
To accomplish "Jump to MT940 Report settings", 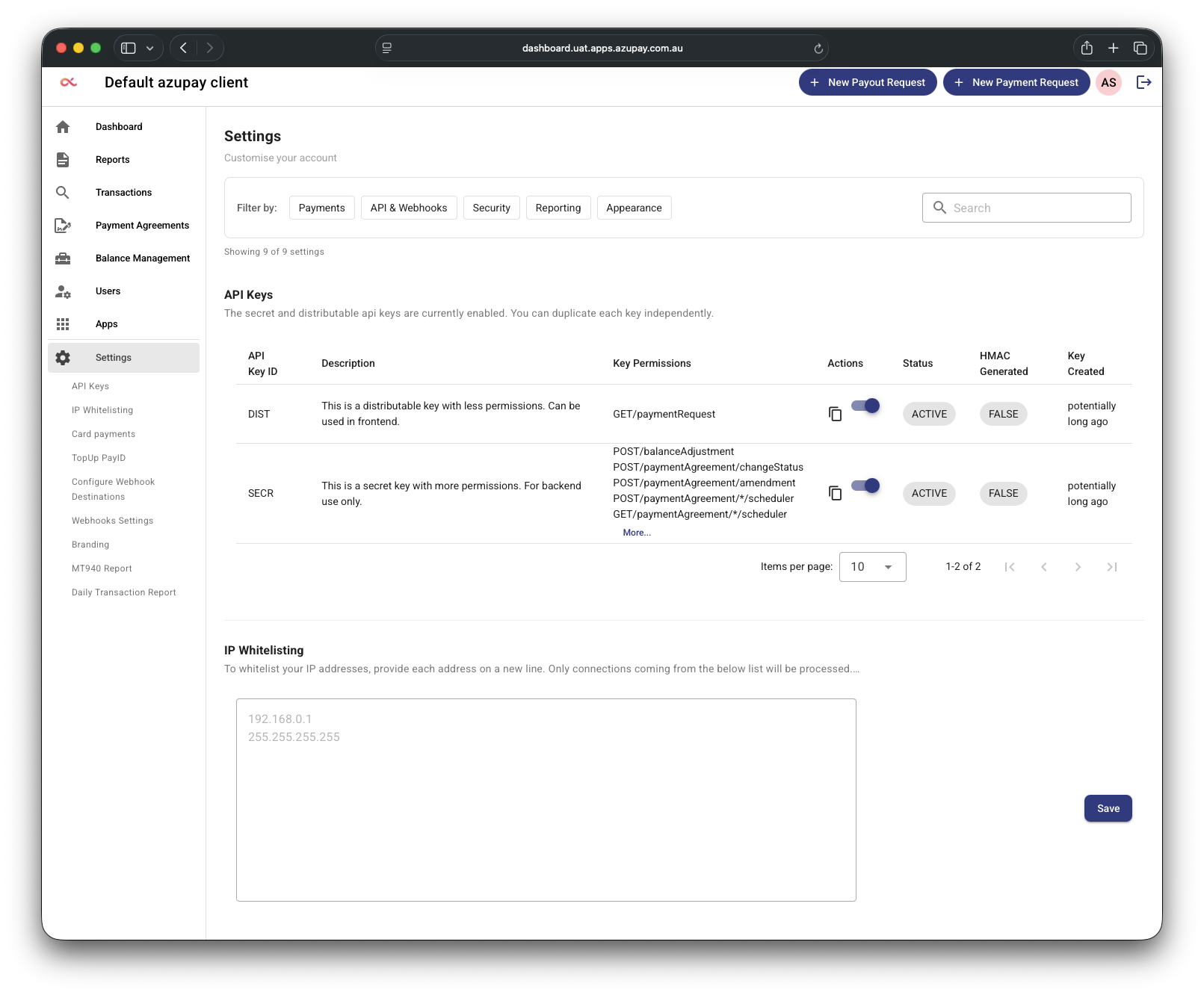I will click(102, 568).
